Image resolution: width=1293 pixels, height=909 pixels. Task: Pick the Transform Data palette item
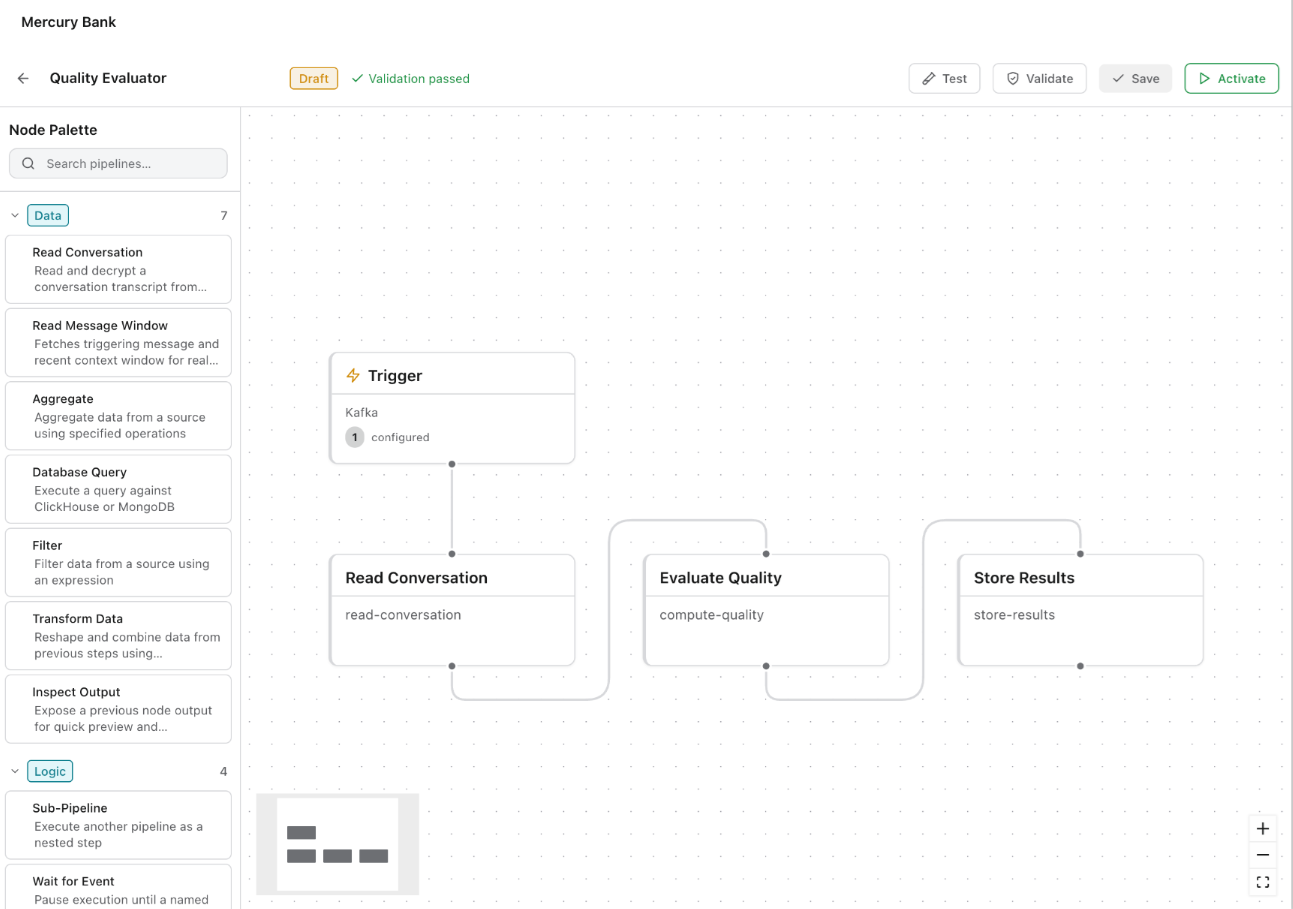118,635
